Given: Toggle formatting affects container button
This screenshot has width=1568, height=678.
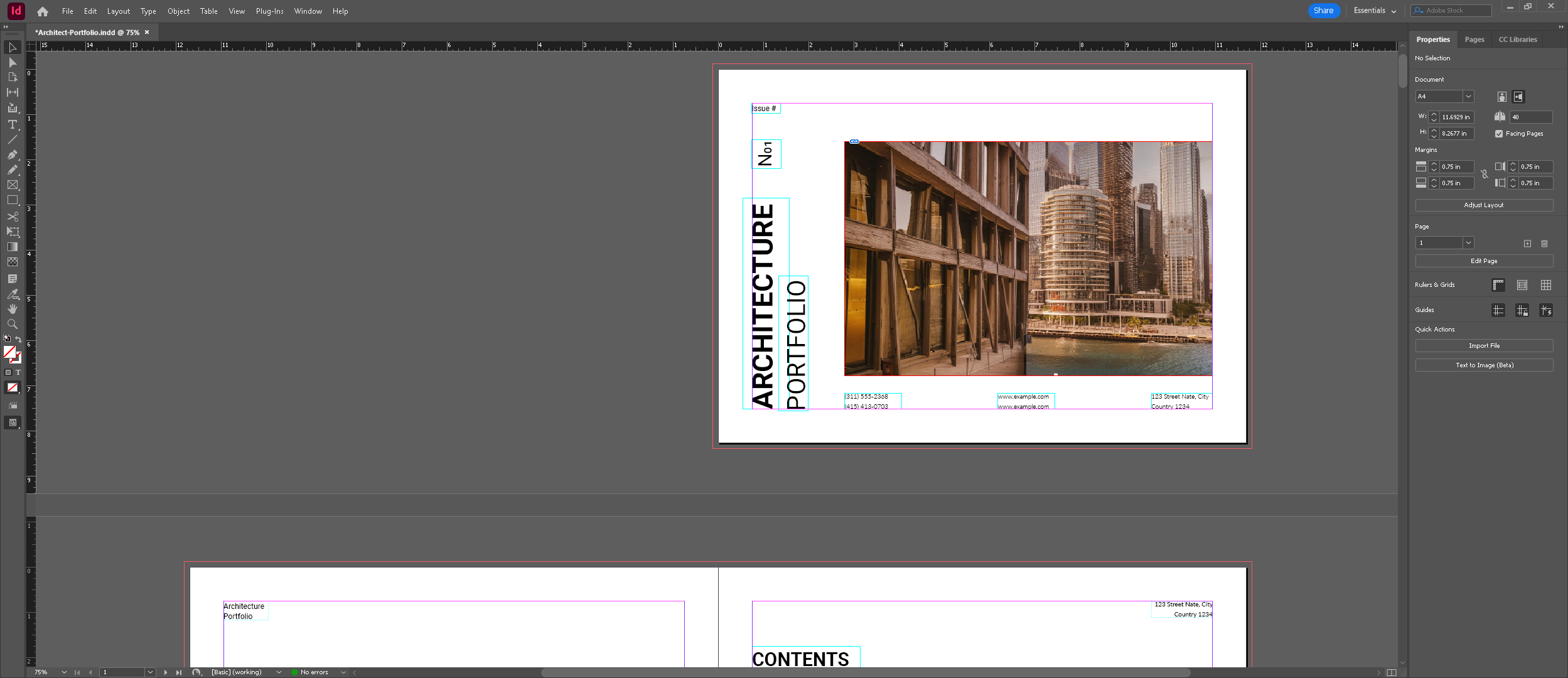Looking at the screenshot, I should tap(8, 373).
